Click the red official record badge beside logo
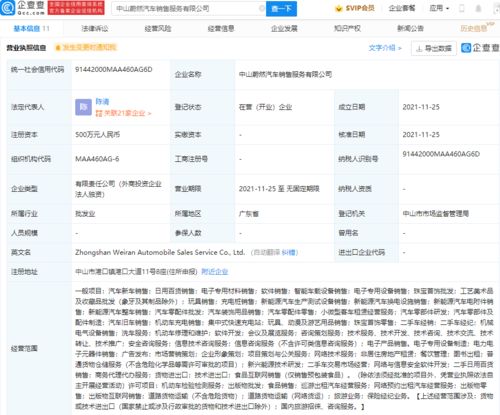The image size is (500, 415). pos(76,8)
